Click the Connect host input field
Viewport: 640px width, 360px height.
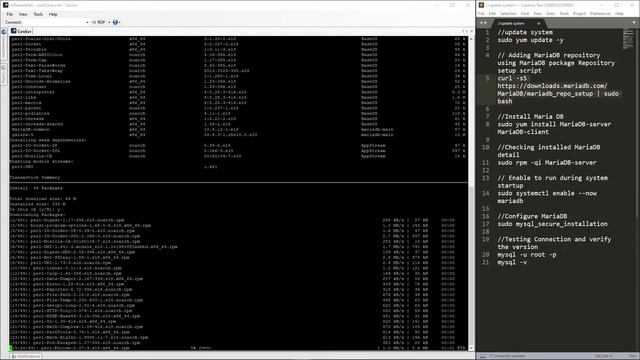tap(53, 22)
